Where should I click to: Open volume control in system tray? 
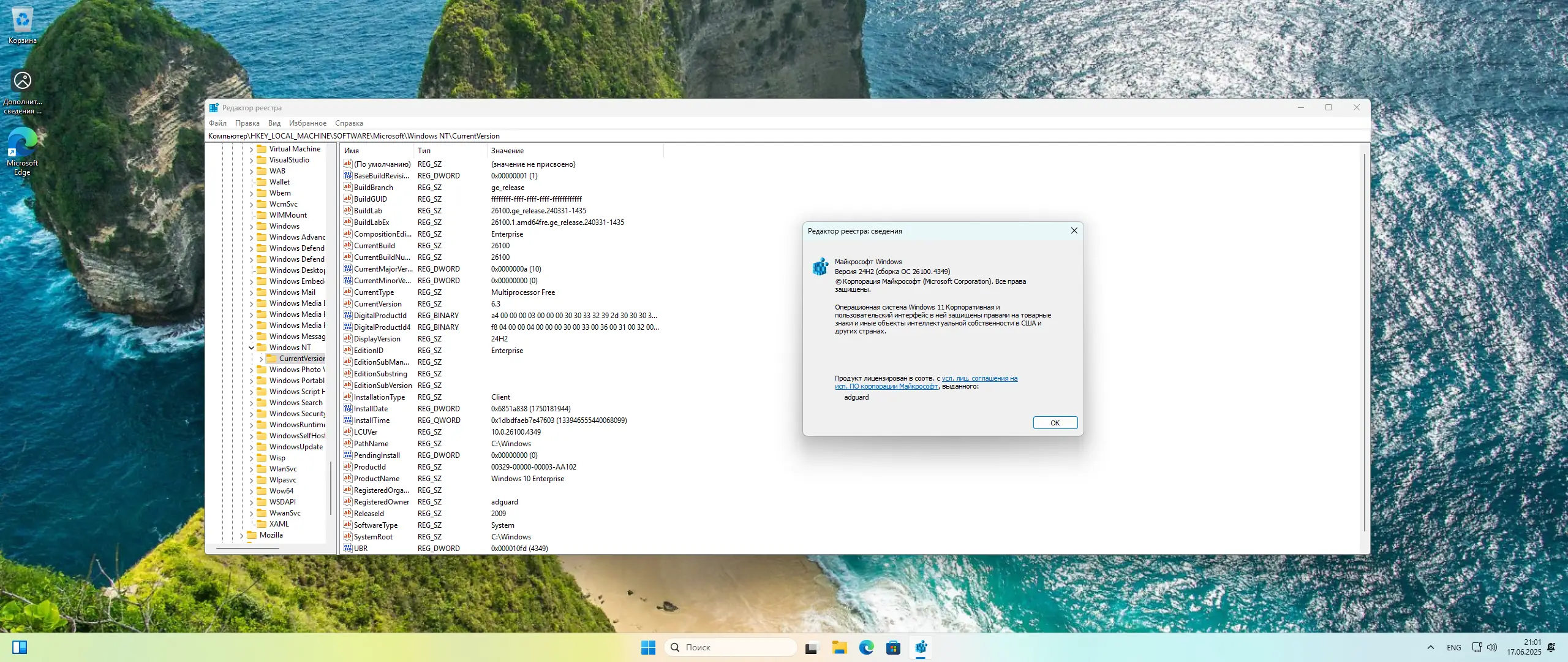pyautogui.click(x=1492, y=647)
